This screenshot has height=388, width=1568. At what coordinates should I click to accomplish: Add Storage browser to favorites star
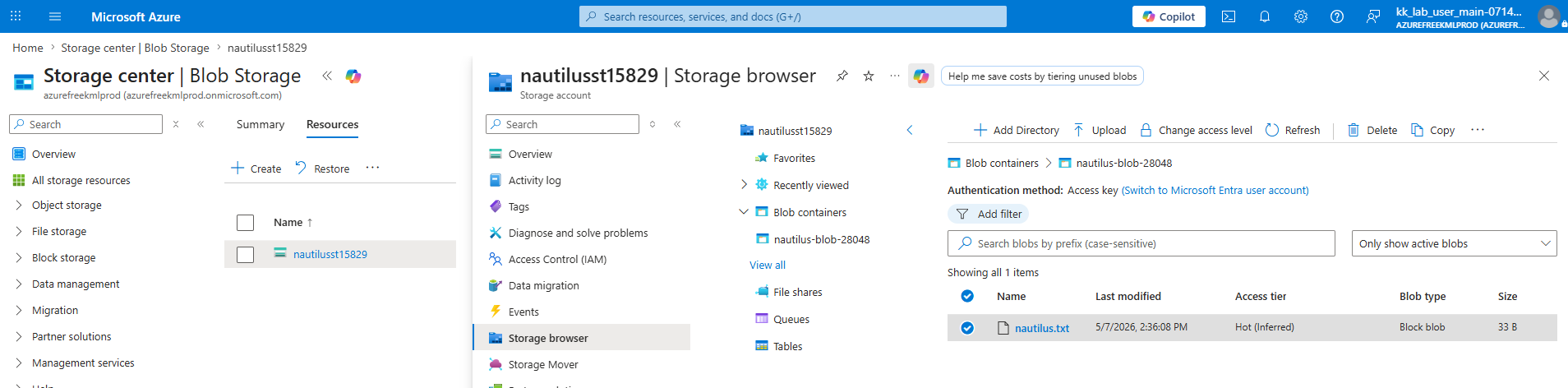click(x=869, y=76)
